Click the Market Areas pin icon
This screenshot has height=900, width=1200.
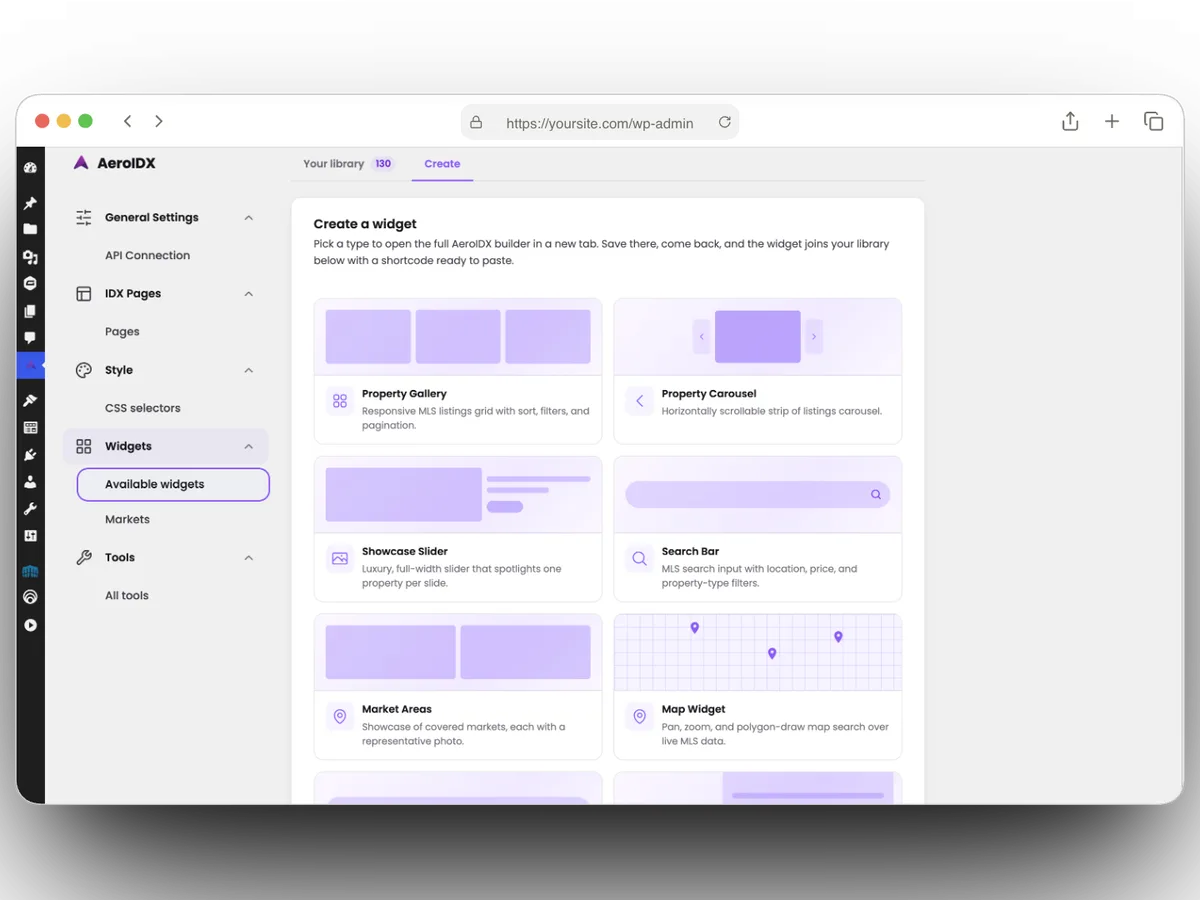click(x=340, y=716)
